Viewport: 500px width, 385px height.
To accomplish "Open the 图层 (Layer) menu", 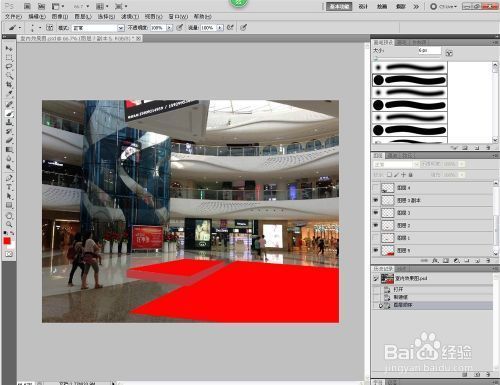I will (x=83, y=16).
